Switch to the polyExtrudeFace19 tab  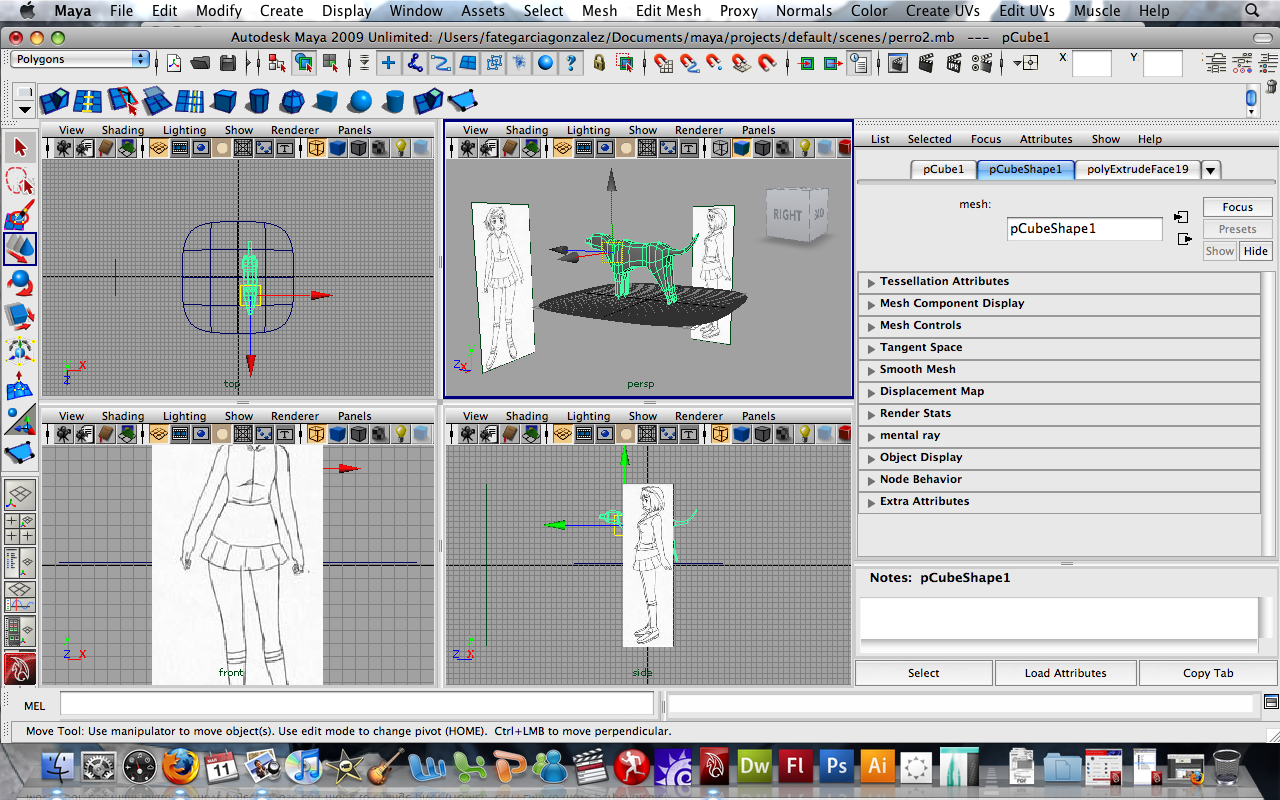click(x=1137, y=169)
